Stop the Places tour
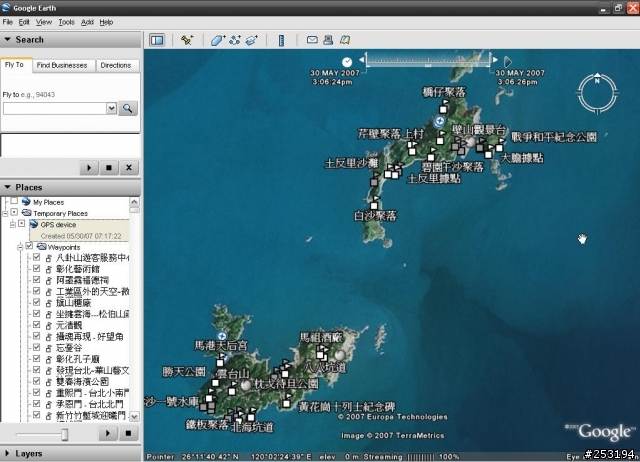640x462 pixels. (x=128, y=433)
